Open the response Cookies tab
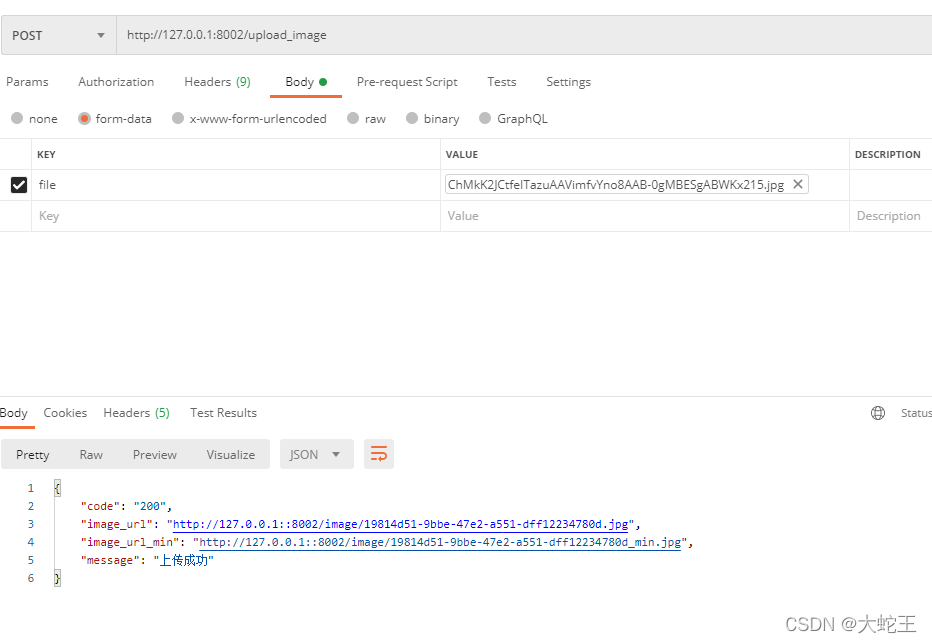 pyautogui.click(x=65, y=413)
